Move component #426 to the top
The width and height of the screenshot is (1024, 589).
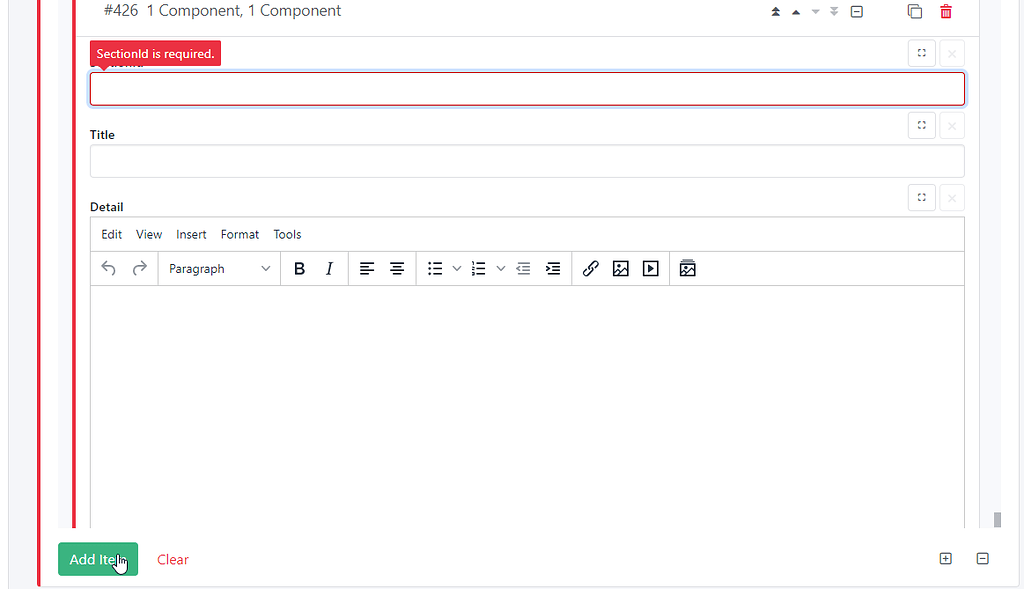(775, 11)
